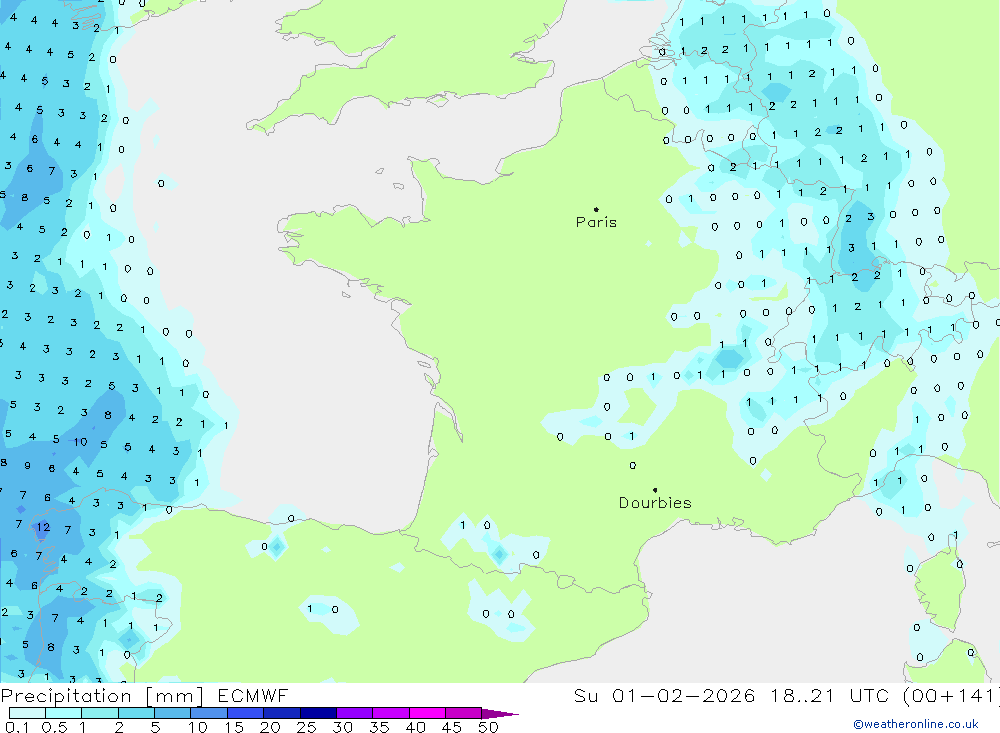
Task: Click the 0.5–1 mm legend swatch
Action: pos(64,713)
